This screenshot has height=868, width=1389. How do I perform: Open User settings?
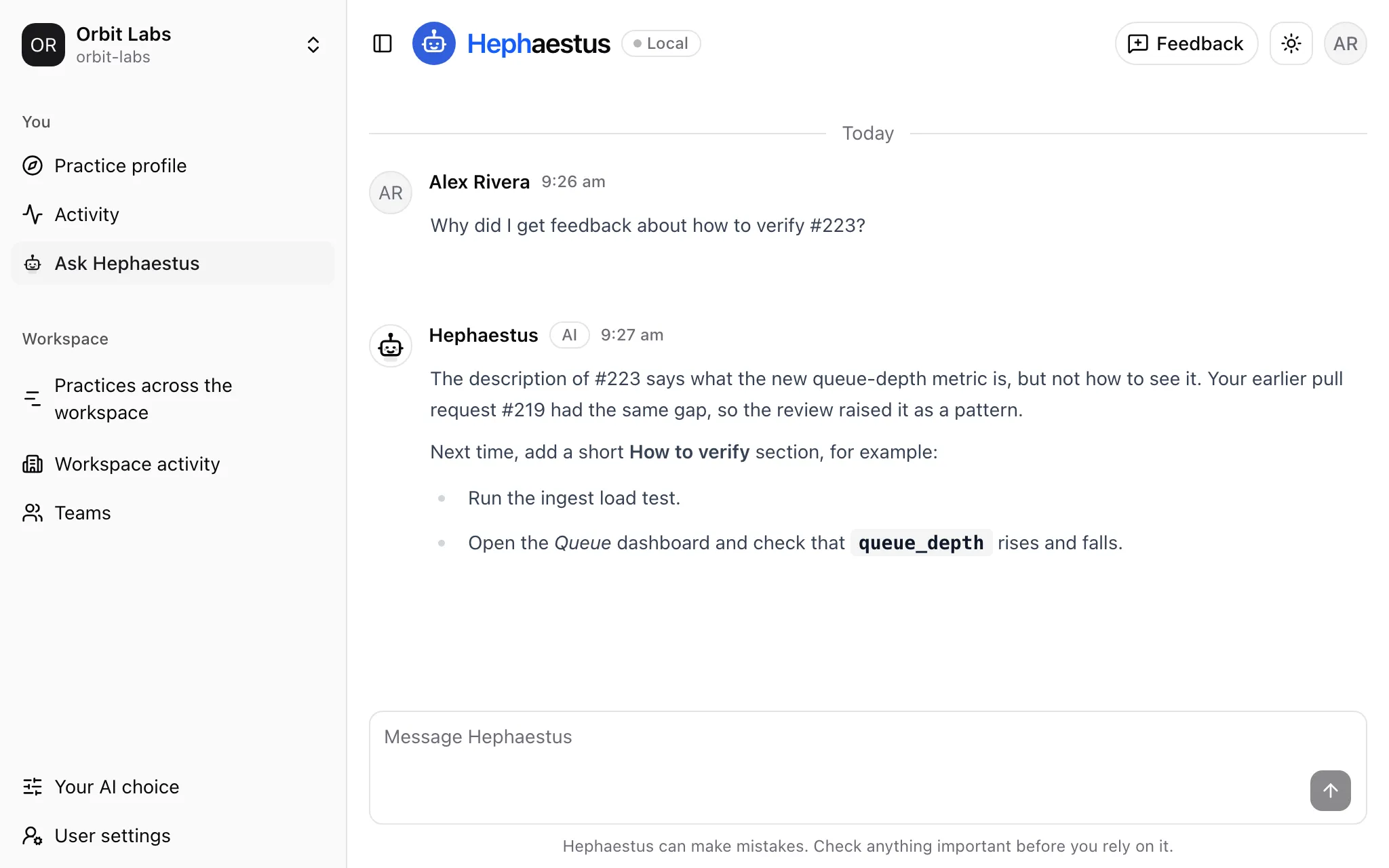tap(173, 835)
